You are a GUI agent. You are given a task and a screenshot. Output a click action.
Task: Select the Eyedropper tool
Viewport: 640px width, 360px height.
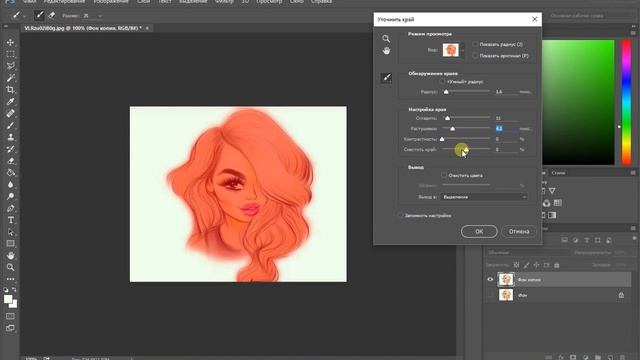point(11,102)
